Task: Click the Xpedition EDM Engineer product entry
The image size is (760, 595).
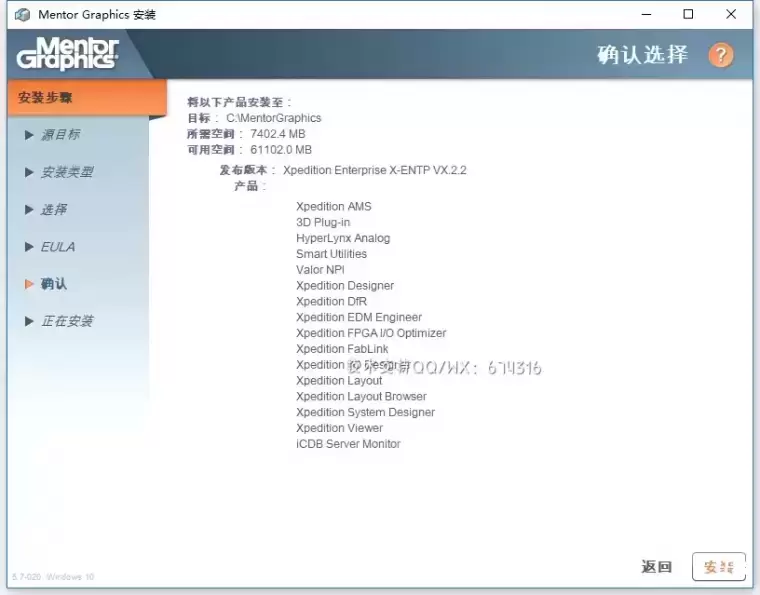Action: [359, 317]
